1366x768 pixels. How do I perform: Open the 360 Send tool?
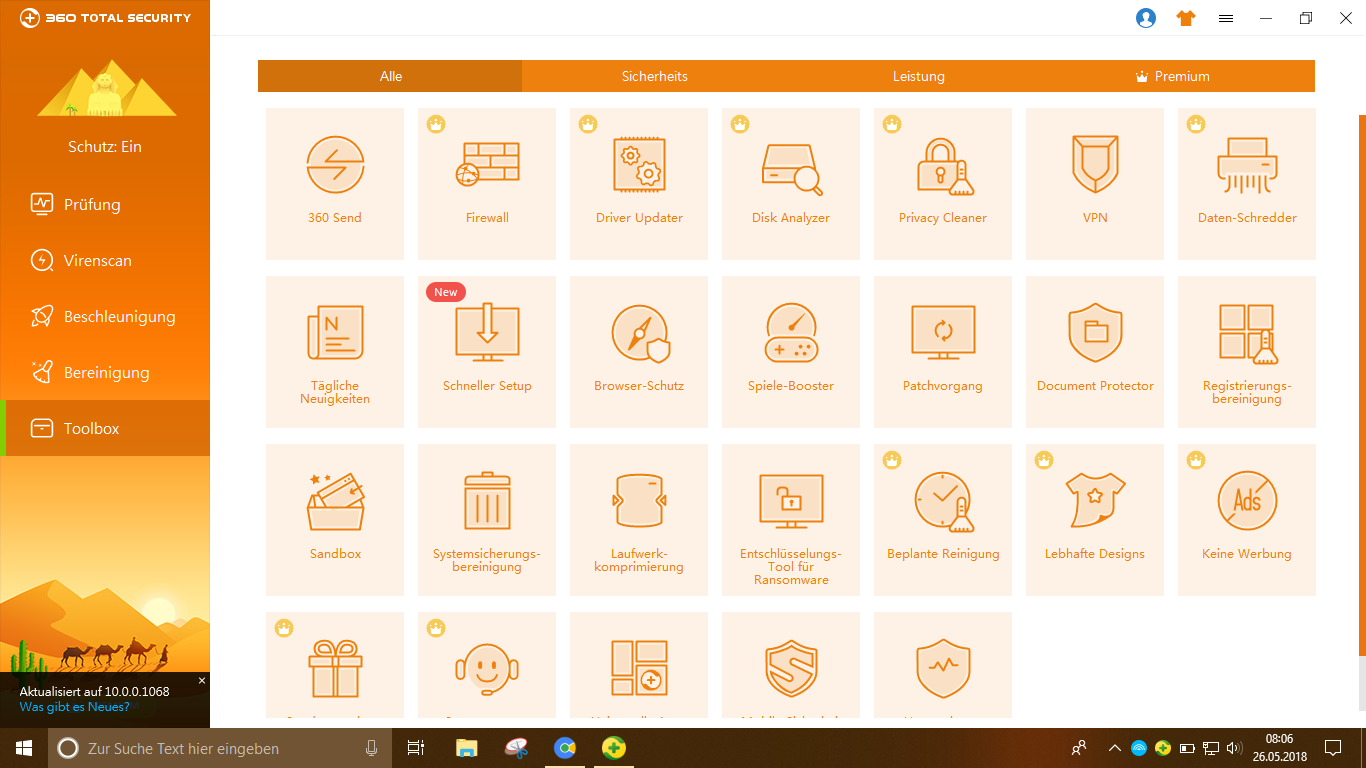point(335,184)
